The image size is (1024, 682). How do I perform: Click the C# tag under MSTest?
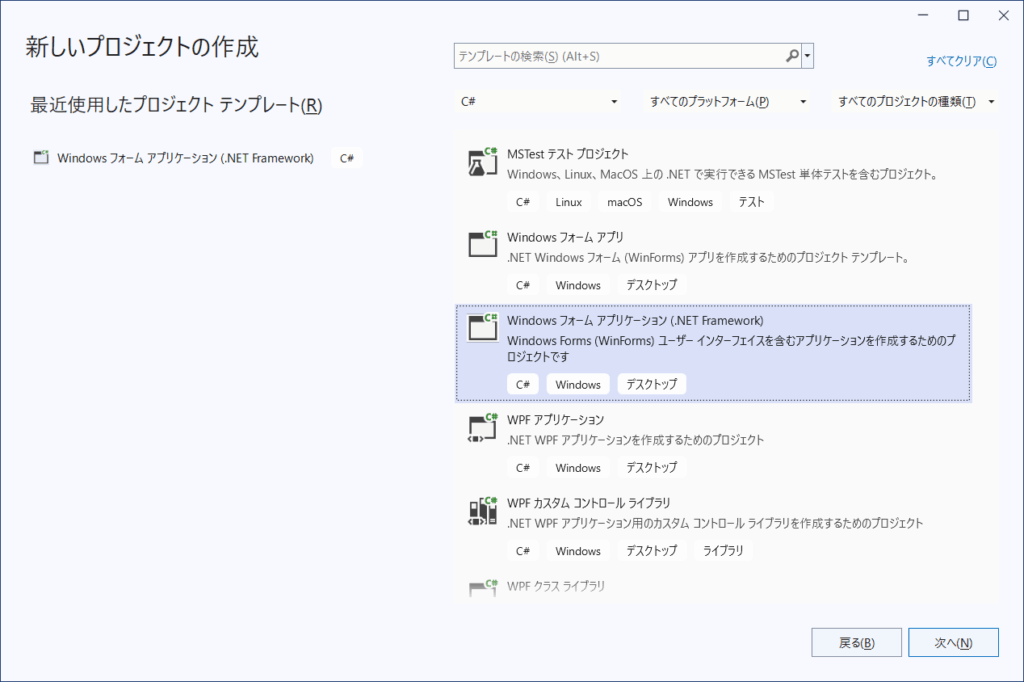point(522,202)
